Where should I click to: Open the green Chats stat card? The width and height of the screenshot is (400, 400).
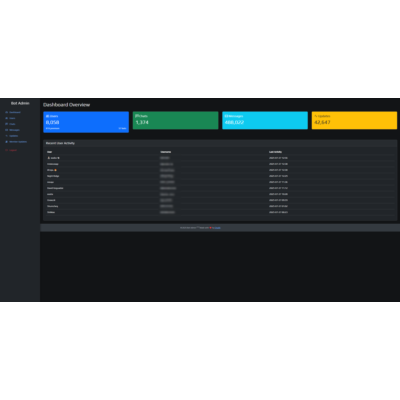coord(176,120)
